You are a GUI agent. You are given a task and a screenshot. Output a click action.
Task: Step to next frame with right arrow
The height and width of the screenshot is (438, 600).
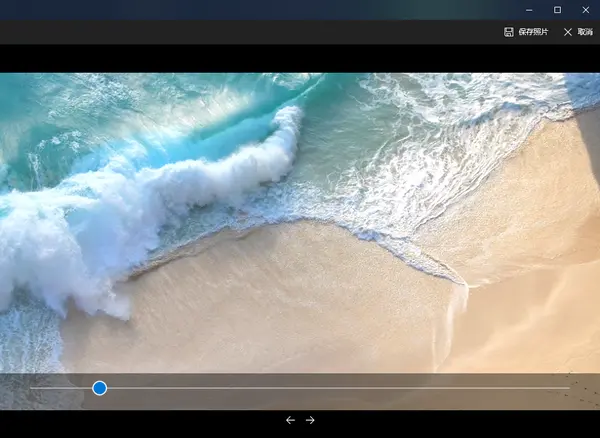[x=310, y=420]
